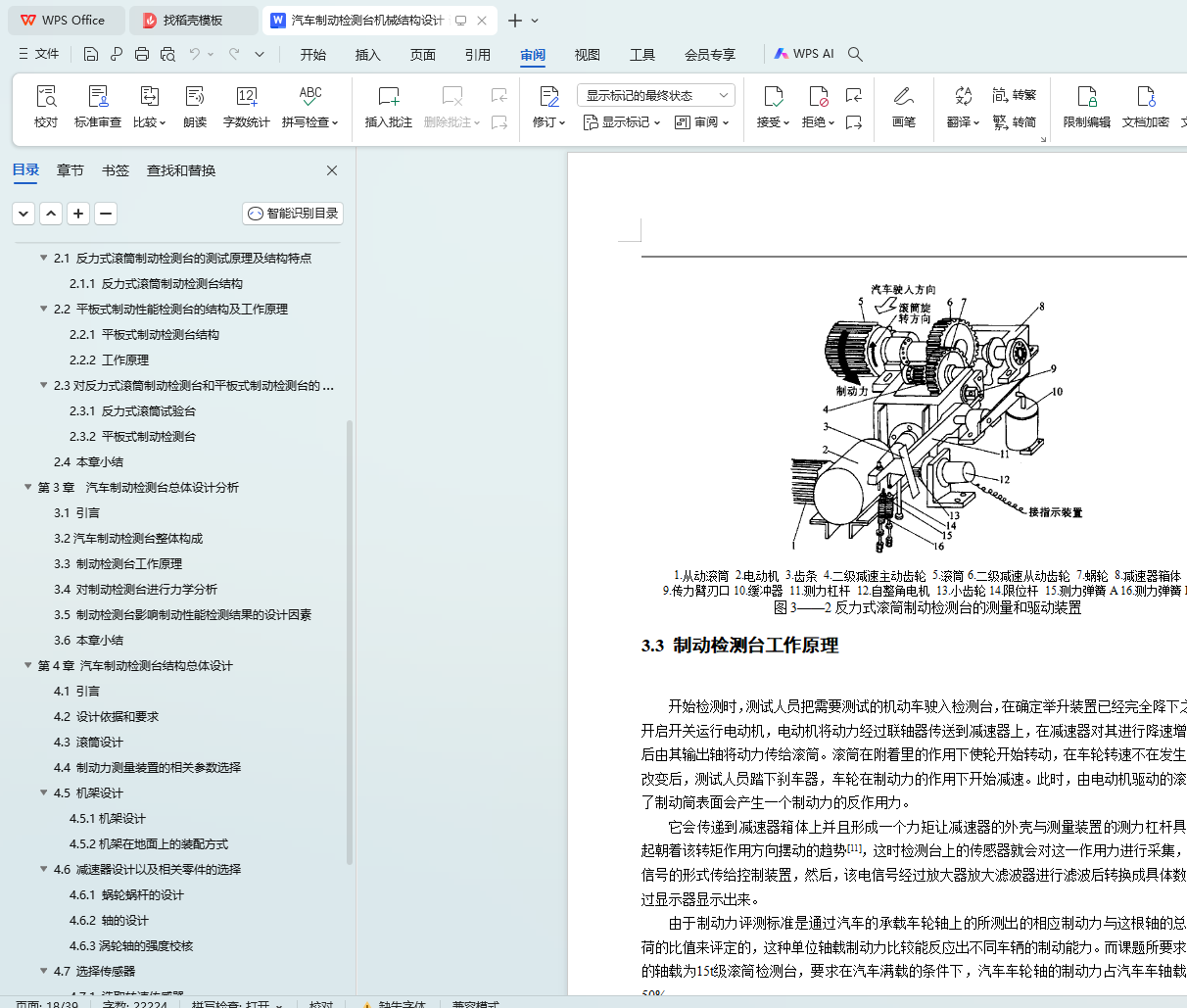Switch to the 视图 ribbon tab
1187x1008 pixels.
coord(588,55)
